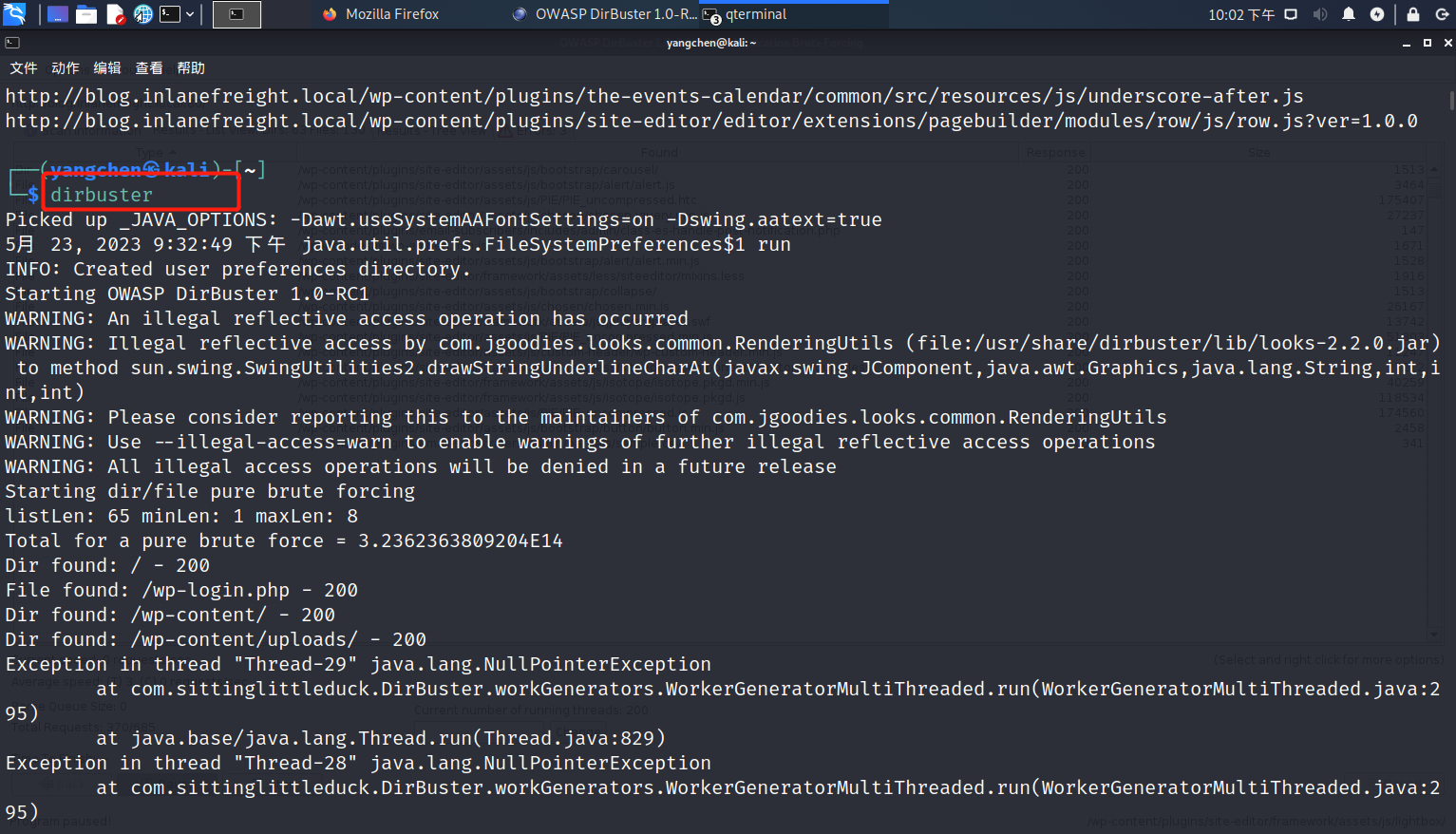Click the 'Thread.run(Thread.java:829)' stack line
The image size is (1456, 834).
point(381,738)
